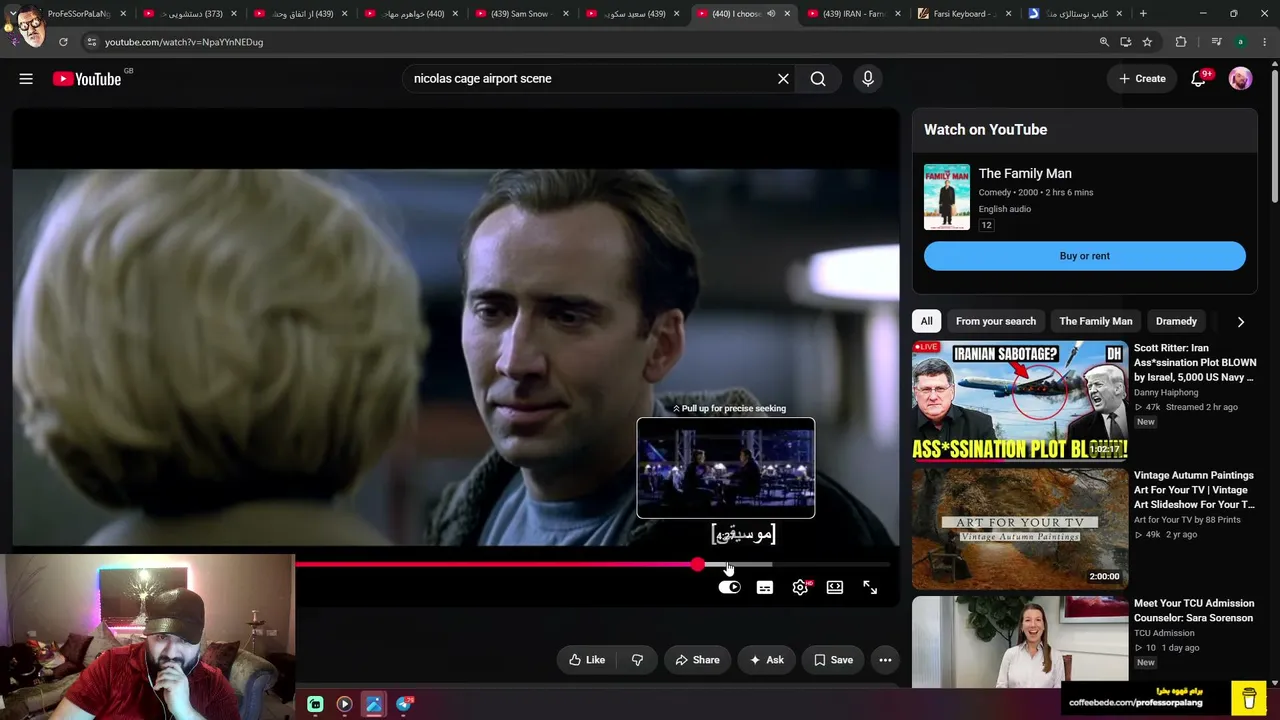Open Chrome zoom magnifier in address bar
The width and height of the screenshot is (1280, 720).
tap(1104, 42)
